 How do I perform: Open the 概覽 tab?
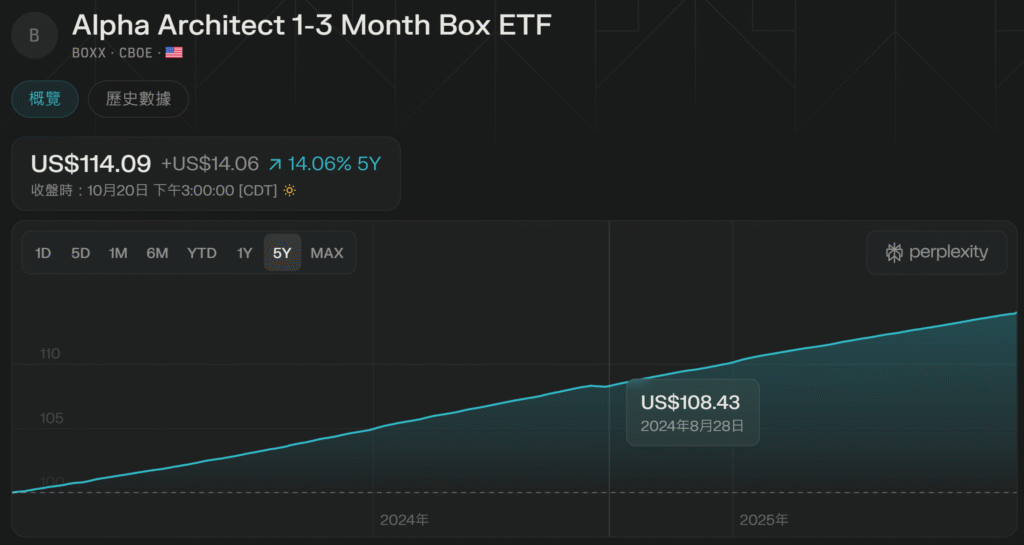tap(44, 99)
